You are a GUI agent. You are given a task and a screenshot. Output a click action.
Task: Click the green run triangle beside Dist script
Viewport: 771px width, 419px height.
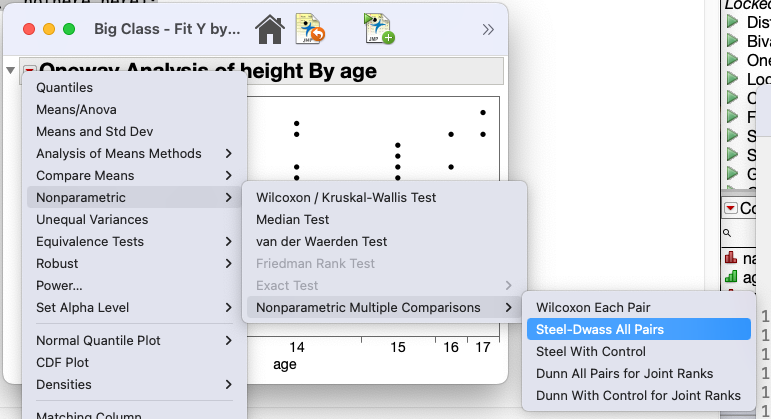[x=733, y=22]
